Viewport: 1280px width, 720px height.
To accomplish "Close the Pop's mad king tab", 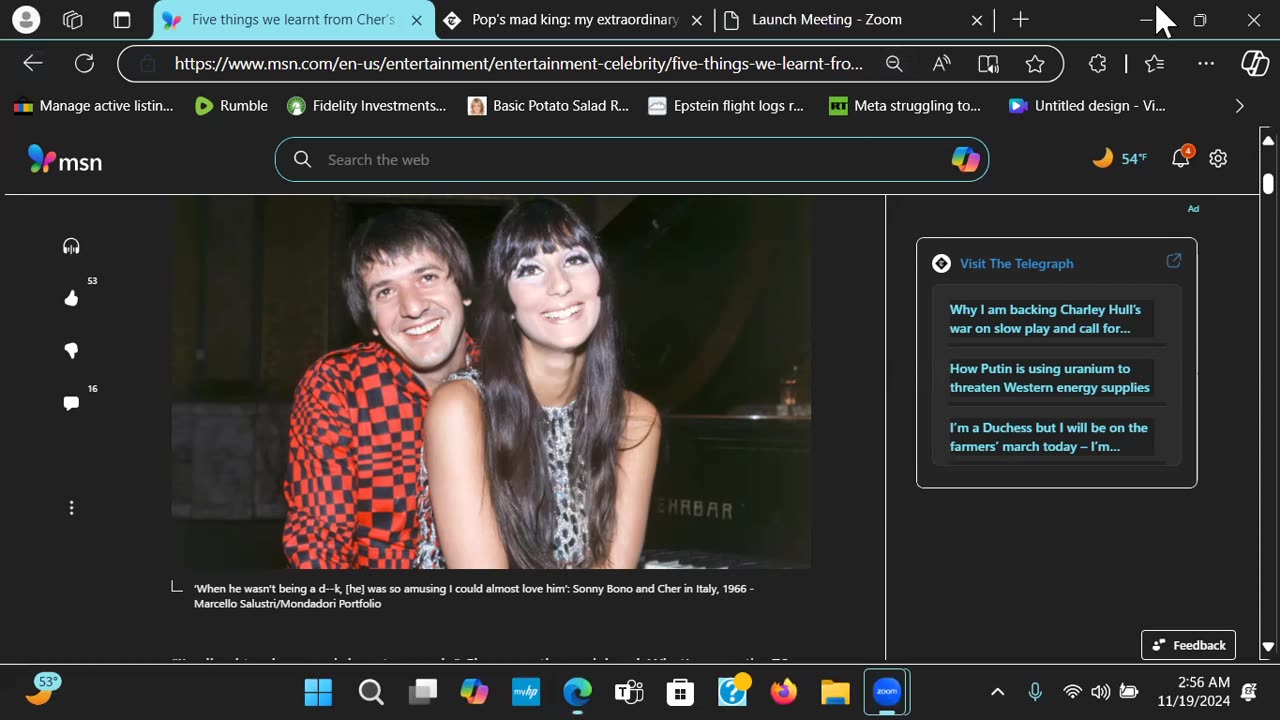I will [697, 20].
